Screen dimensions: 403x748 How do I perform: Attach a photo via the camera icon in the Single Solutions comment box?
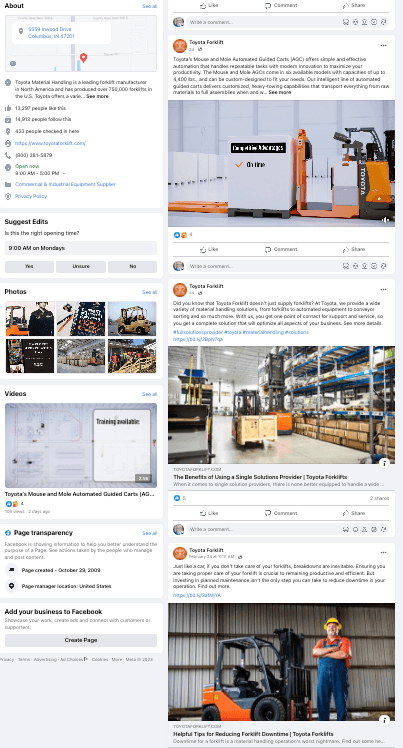point(365,529)
